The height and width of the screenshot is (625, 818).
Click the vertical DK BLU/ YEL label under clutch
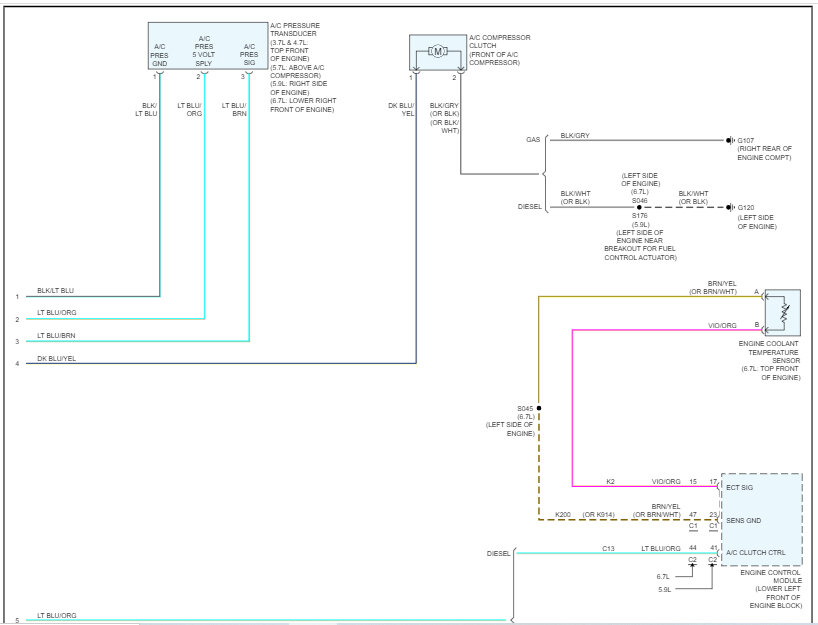point(401,109)
